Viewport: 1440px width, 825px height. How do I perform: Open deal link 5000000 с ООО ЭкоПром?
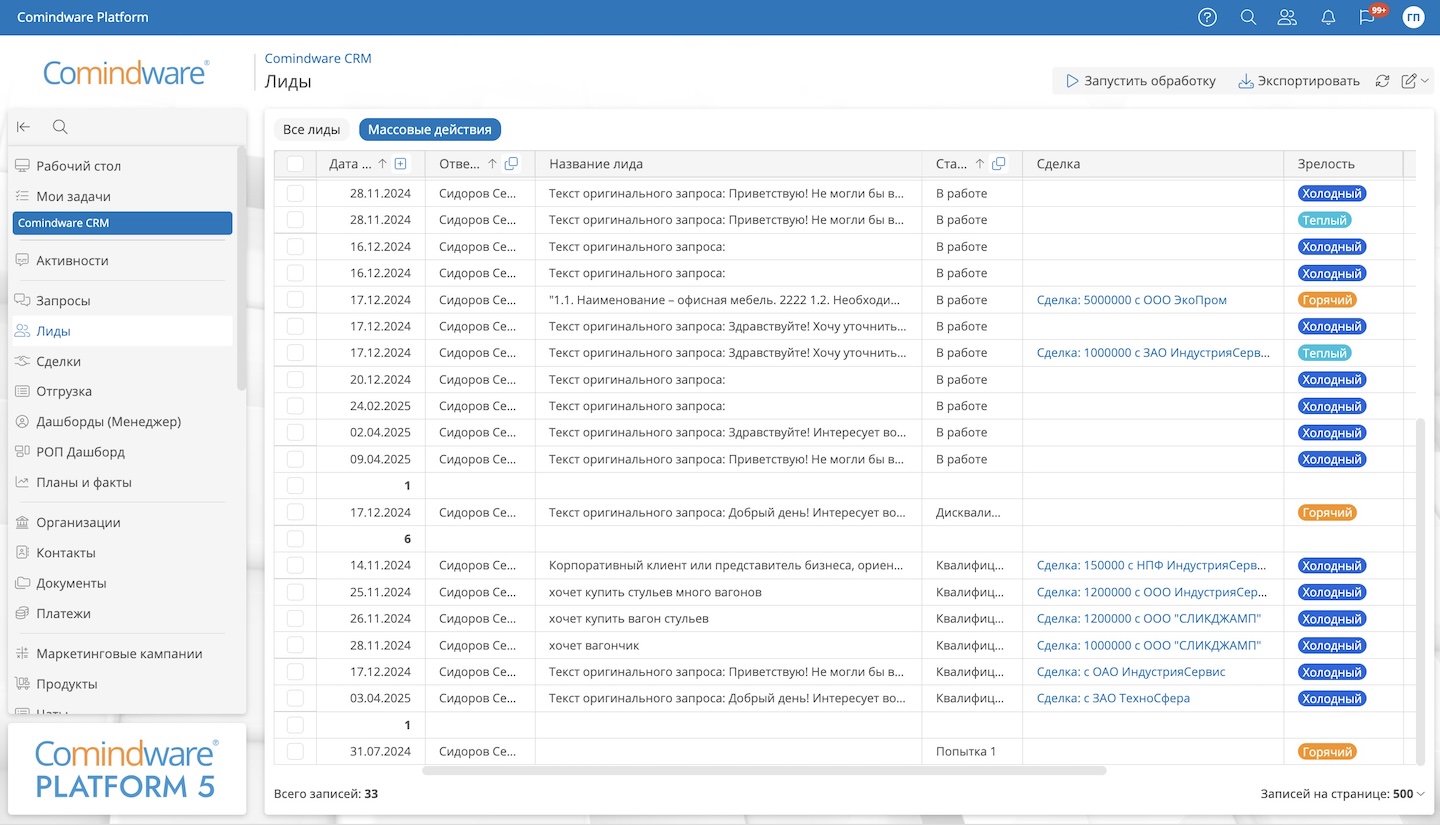[1132, 300]
